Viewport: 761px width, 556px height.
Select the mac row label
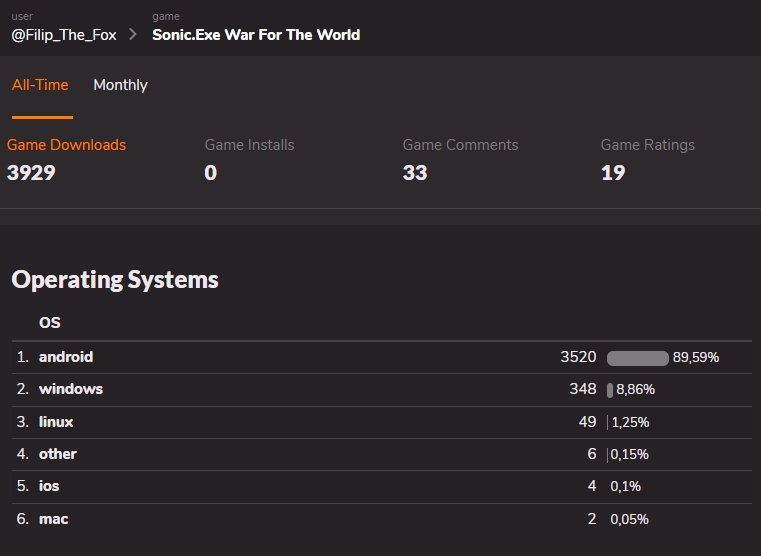pyautogui.click(x=54, y=519)
